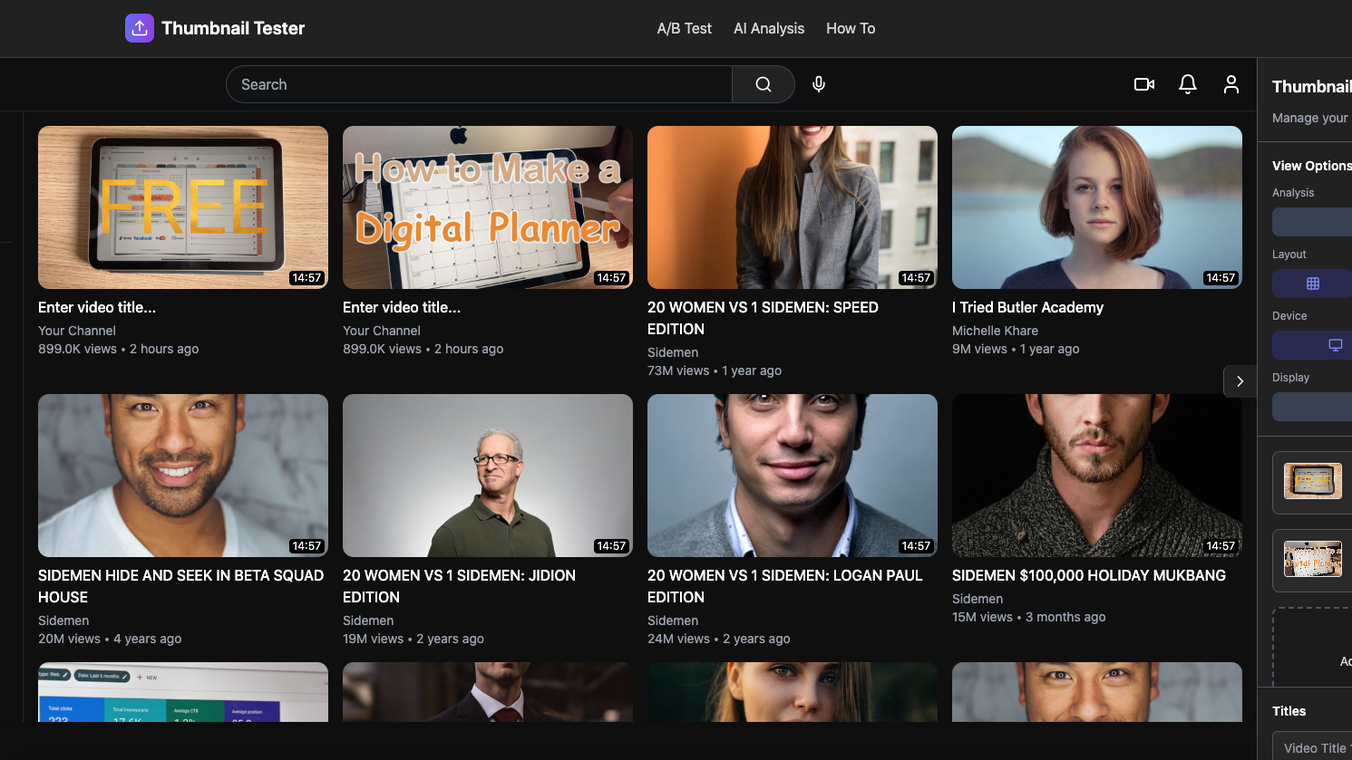The image size is (1352, 760).
Task: Click in the Search input field
Action: (480, 85)
